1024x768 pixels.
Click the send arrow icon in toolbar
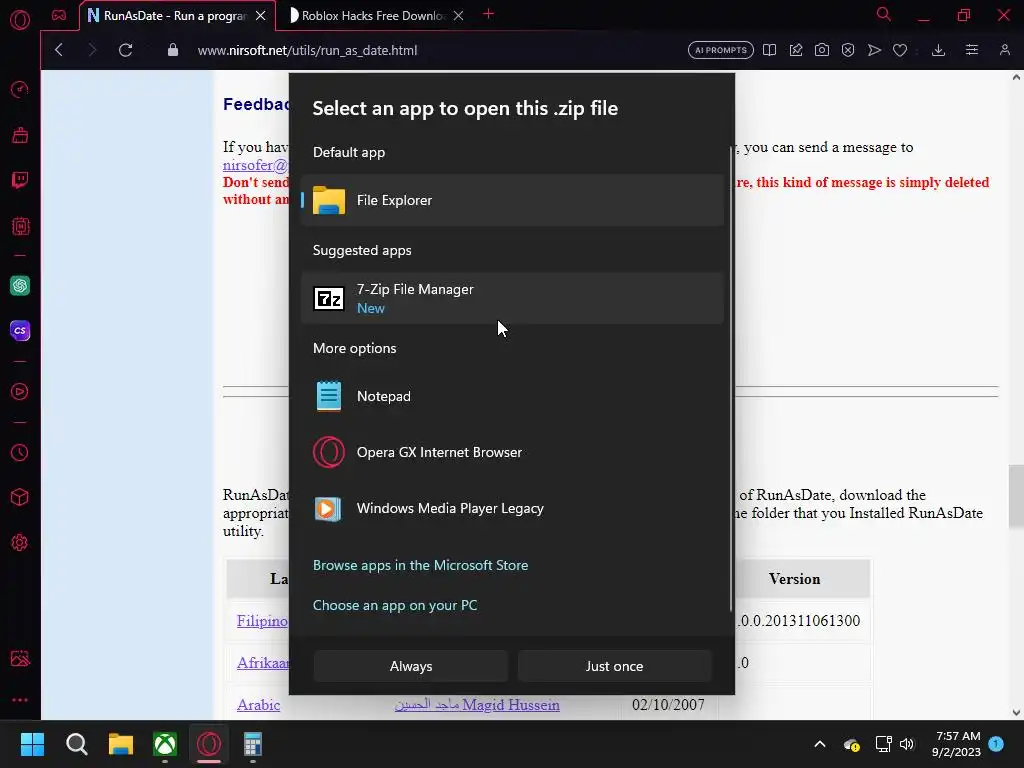coord(874,50)
